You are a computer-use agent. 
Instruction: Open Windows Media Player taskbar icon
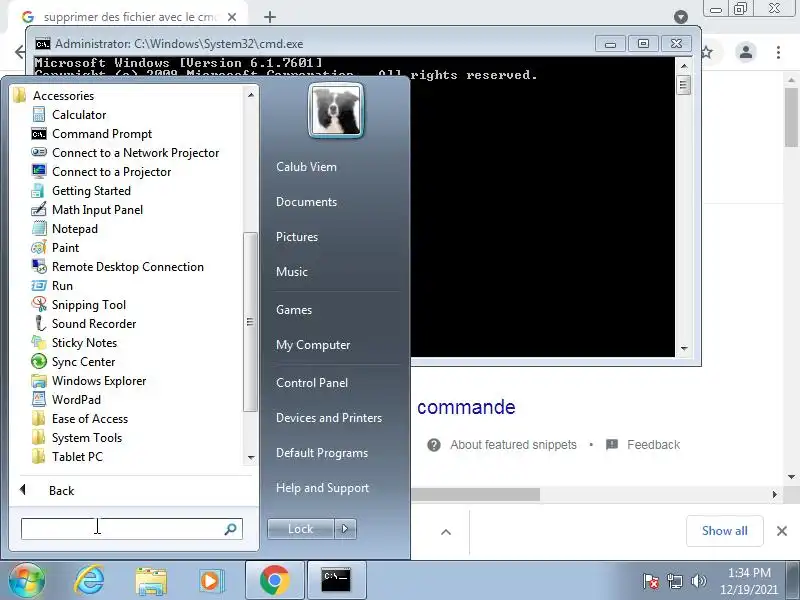pos(211,581)
